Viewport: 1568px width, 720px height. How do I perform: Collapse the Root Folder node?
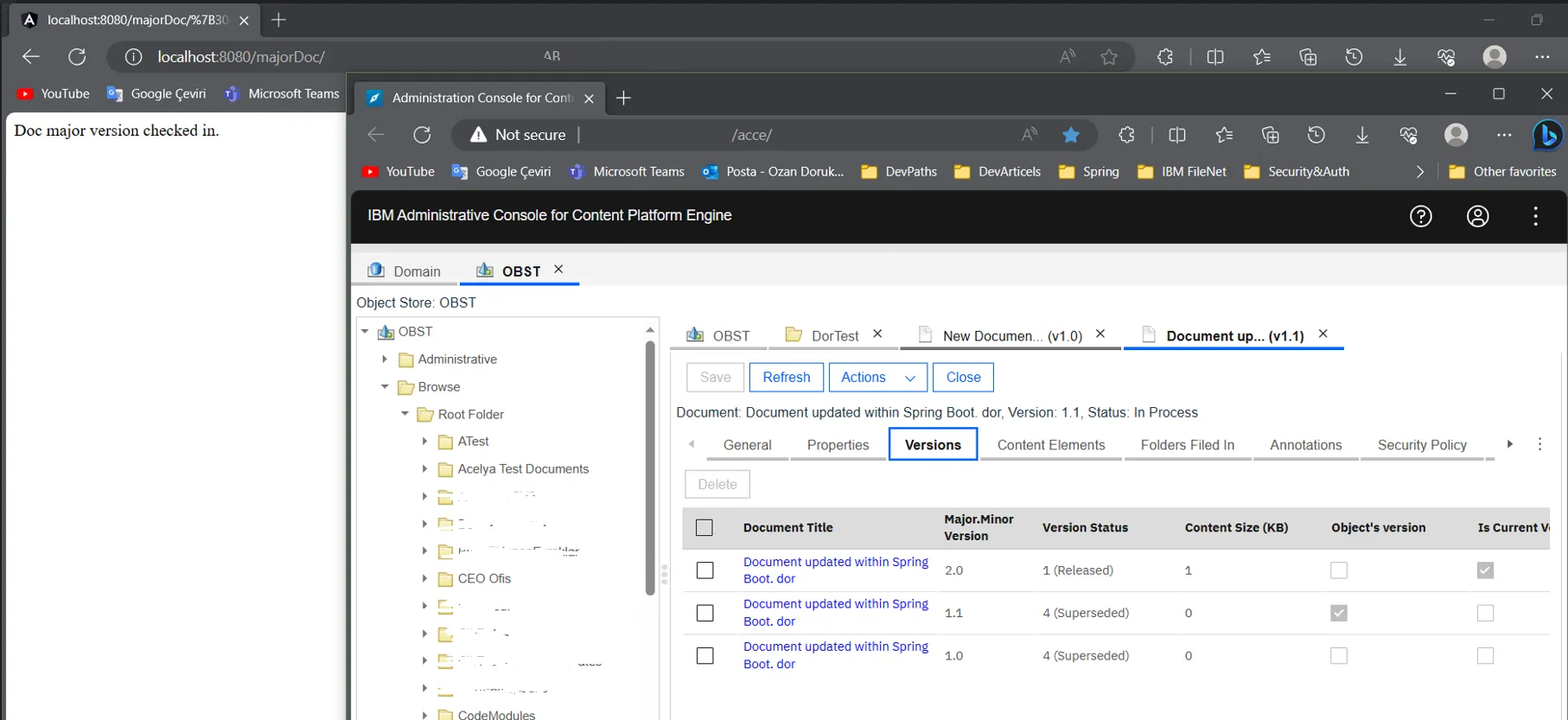coord(405,415)
